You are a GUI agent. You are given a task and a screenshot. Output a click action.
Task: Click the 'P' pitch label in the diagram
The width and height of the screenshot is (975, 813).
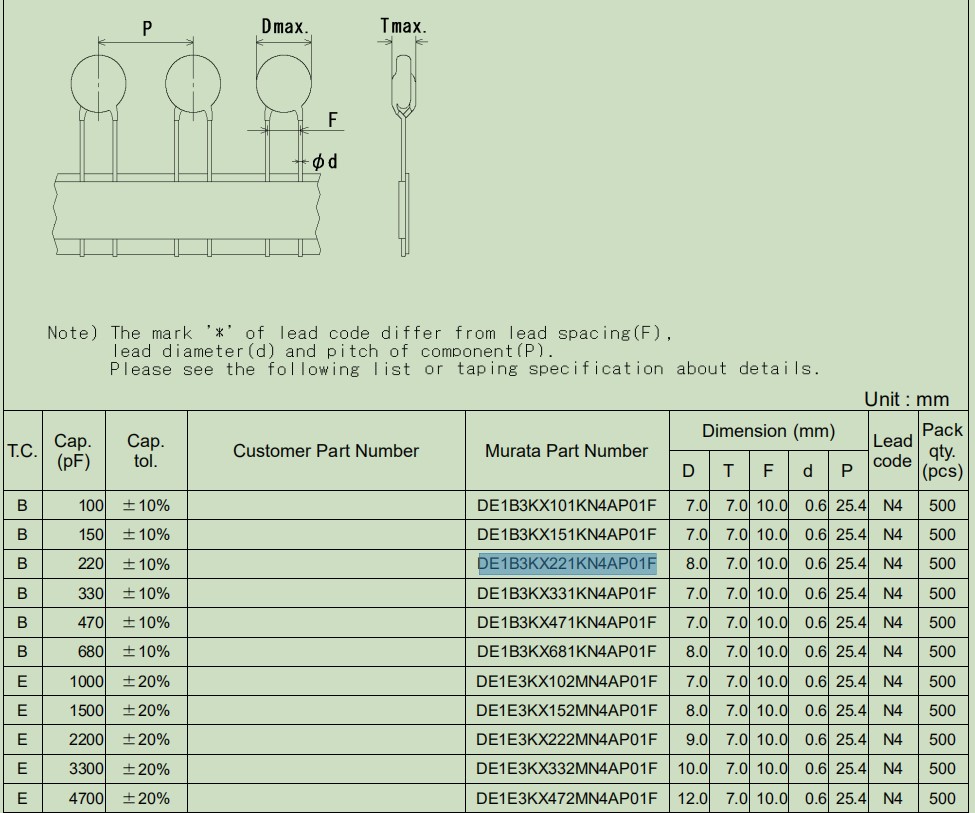(147, 29)
